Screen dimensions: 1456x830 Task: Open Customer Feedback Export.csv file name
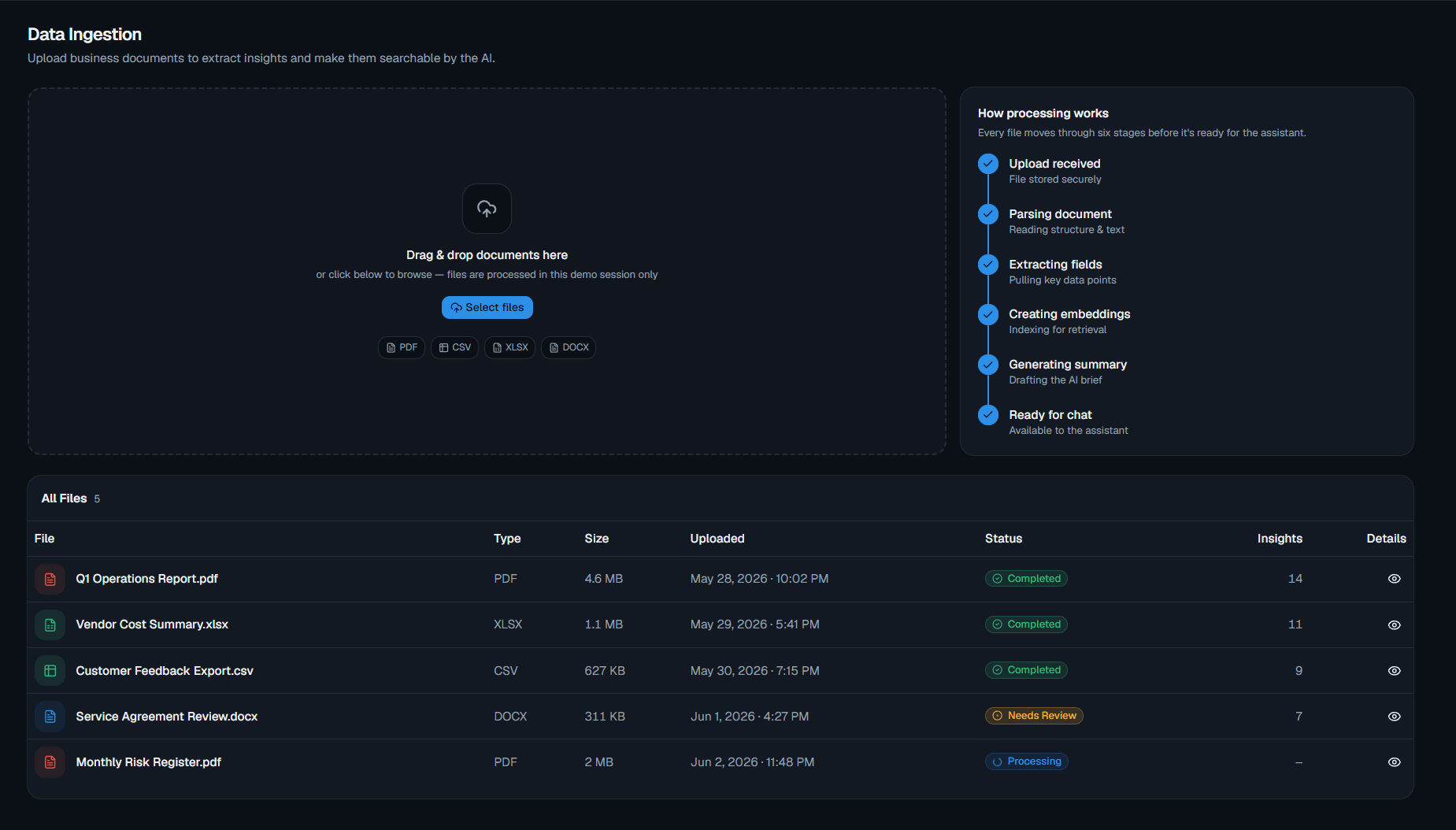click(165, 671)
